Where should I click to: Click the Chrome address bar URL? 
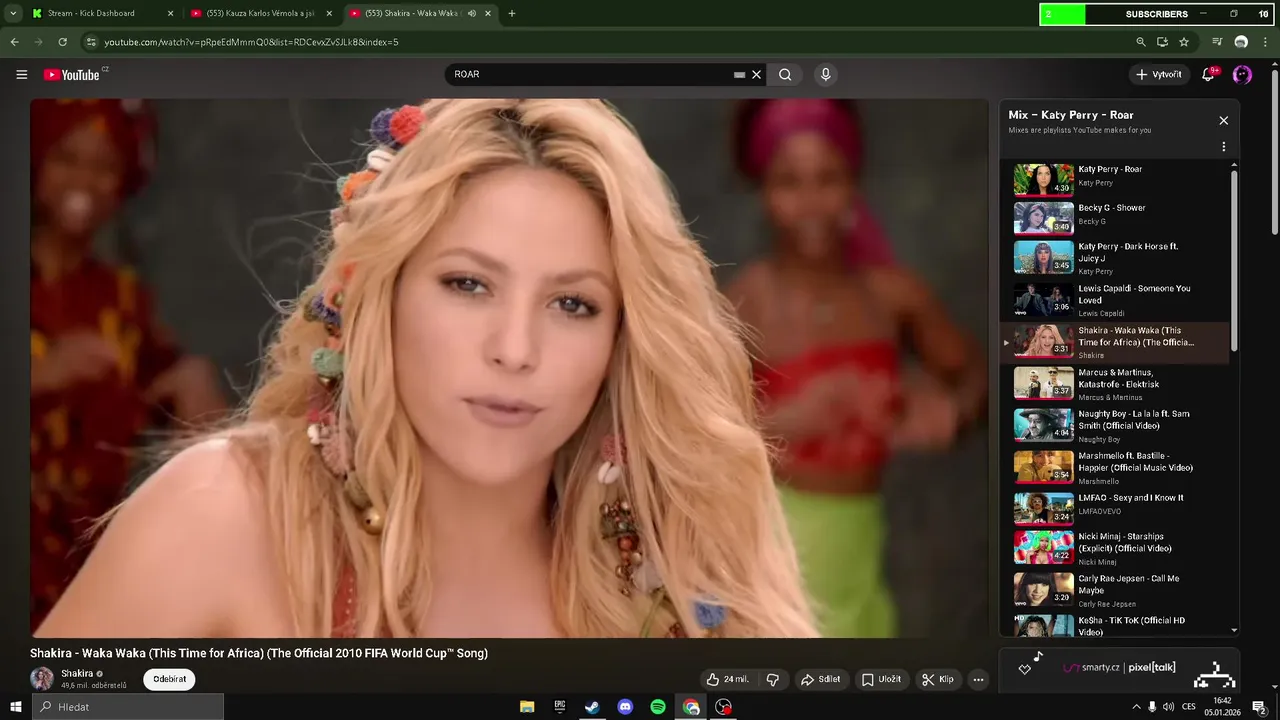click(x=251, y=42)
